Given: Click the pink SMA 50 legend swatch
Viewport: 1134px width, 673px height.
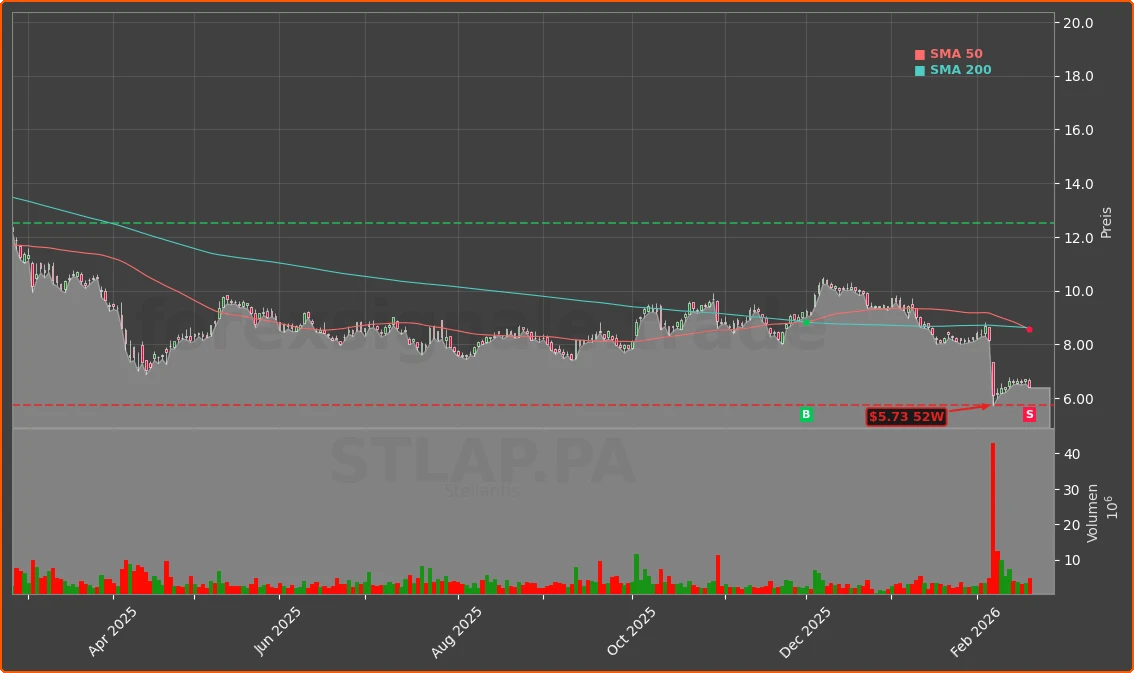Looking at the screenshot, I should [918, 53].
